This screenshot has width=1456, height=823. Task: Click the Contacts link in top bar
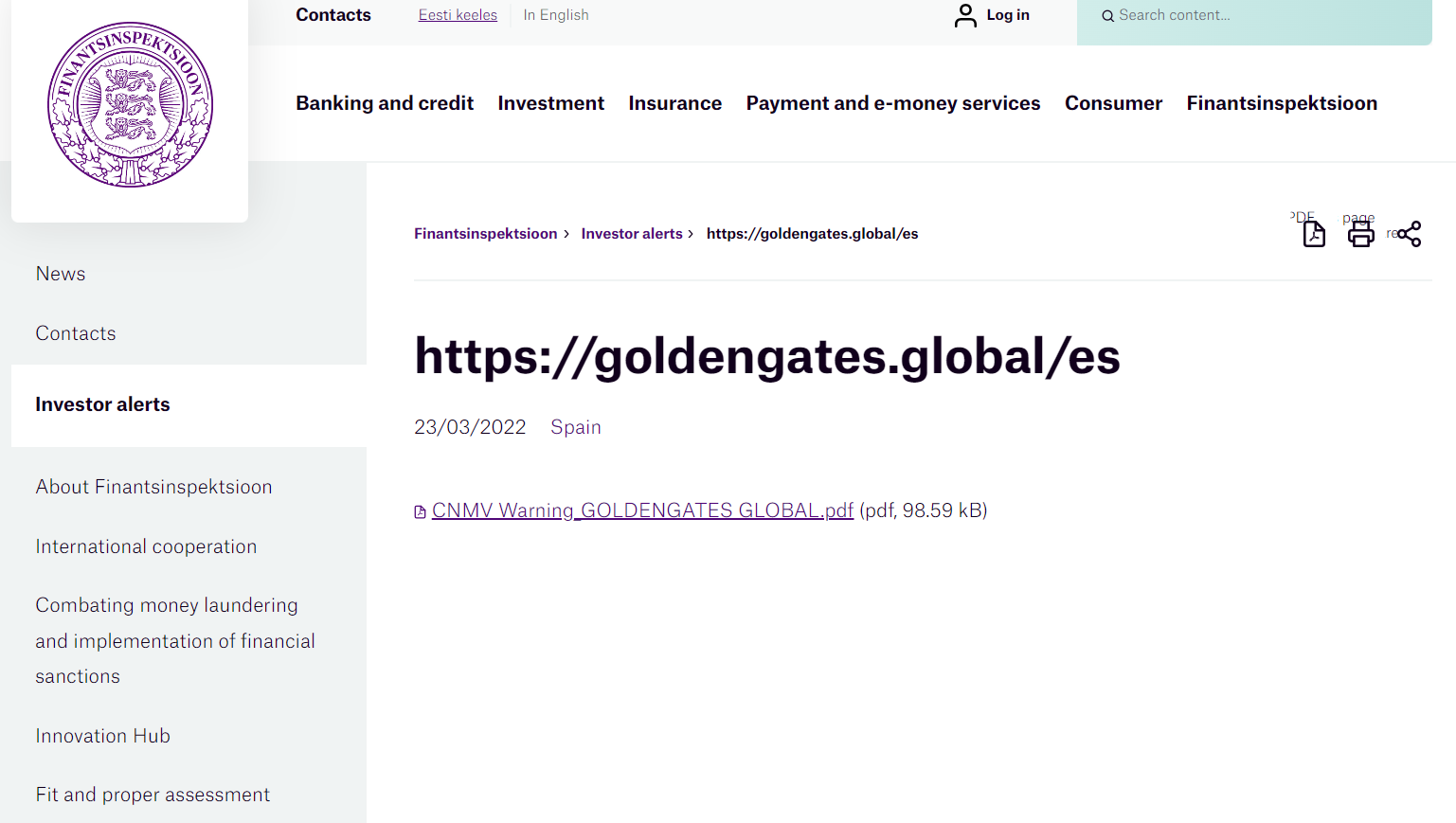[x=333, y=15]
